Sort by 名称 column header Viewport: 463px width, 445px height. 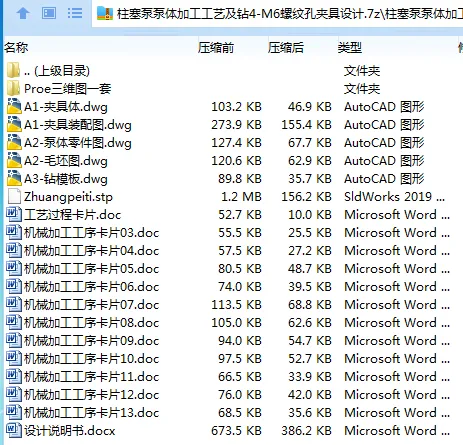click(16, 48)
